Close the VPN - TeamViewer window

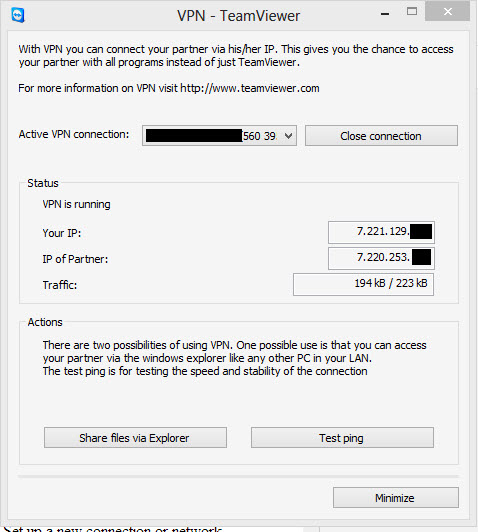tap(447, 12)
